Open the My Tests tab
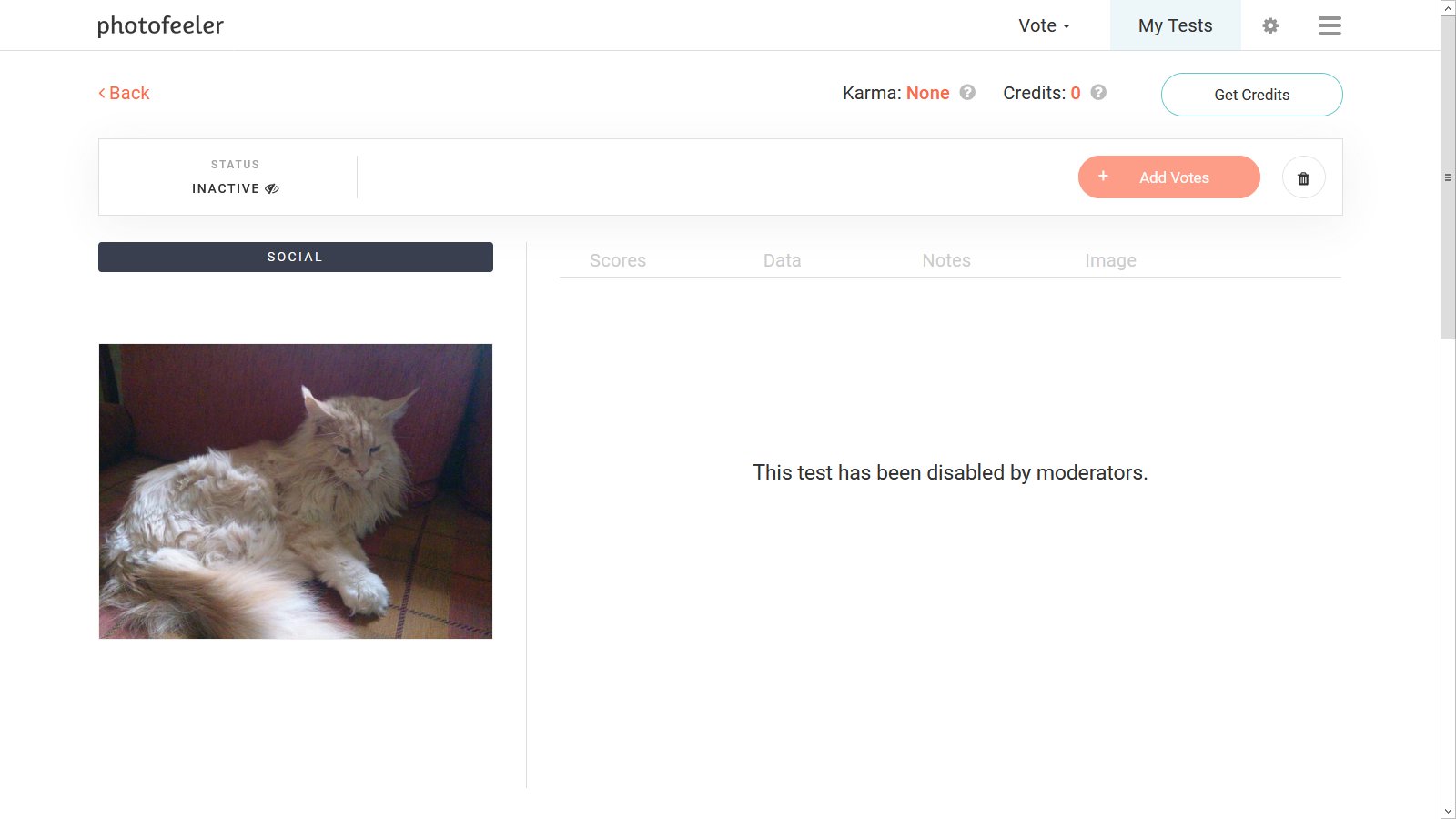1456x819 pixels. tap(1175, 25)
